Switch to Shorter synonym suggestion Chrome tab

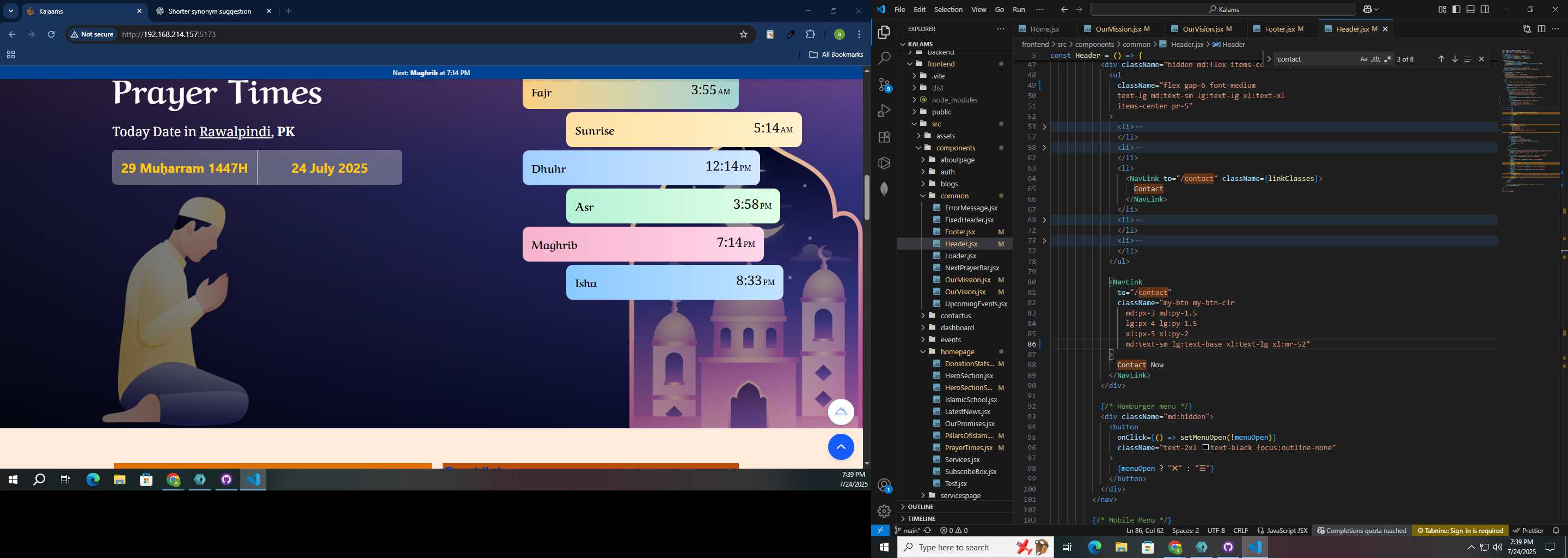click(x=210, y=11)
